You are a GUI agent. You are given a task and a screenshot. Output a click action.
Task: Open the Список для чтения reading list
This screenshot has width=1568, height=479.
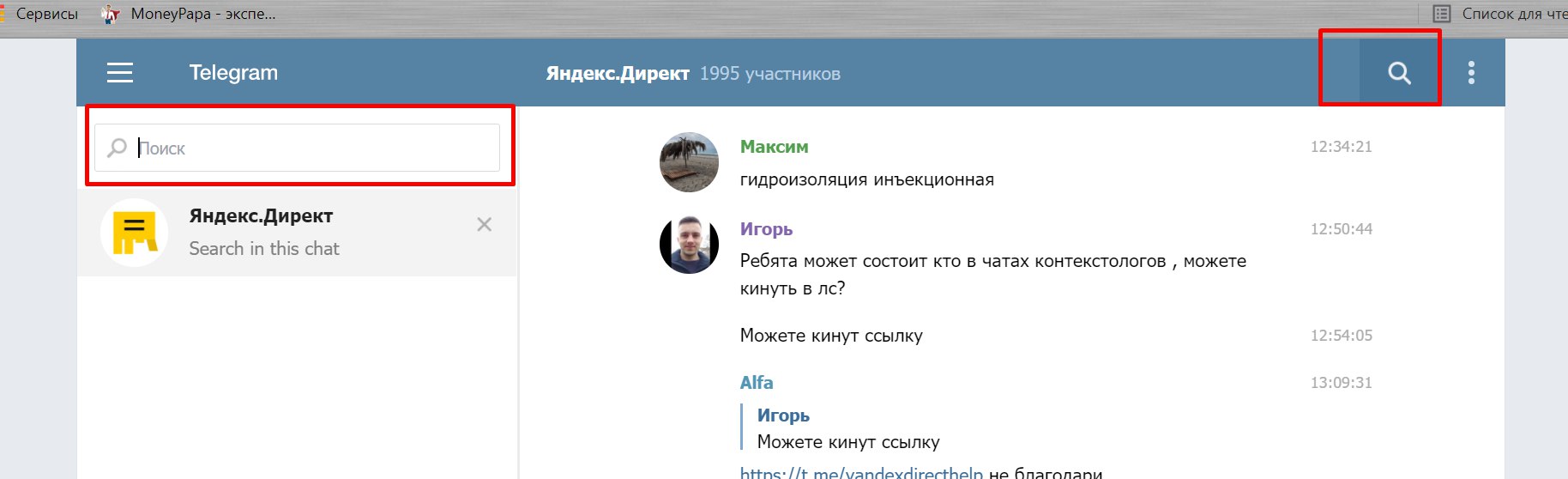[1499, 14]
